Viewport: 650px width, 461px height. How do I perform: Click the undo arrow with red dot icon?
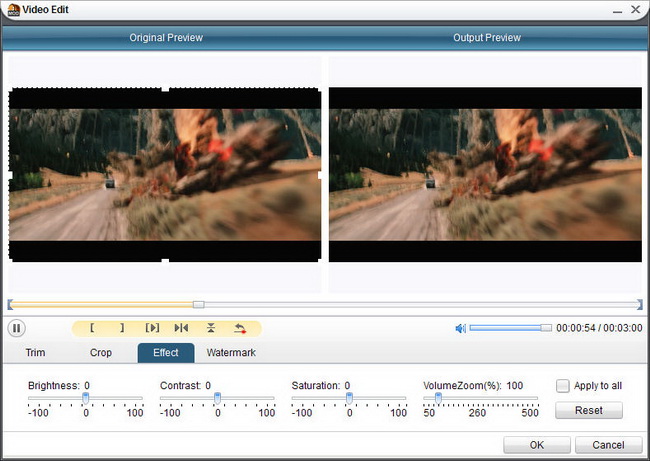pos(240,328)
